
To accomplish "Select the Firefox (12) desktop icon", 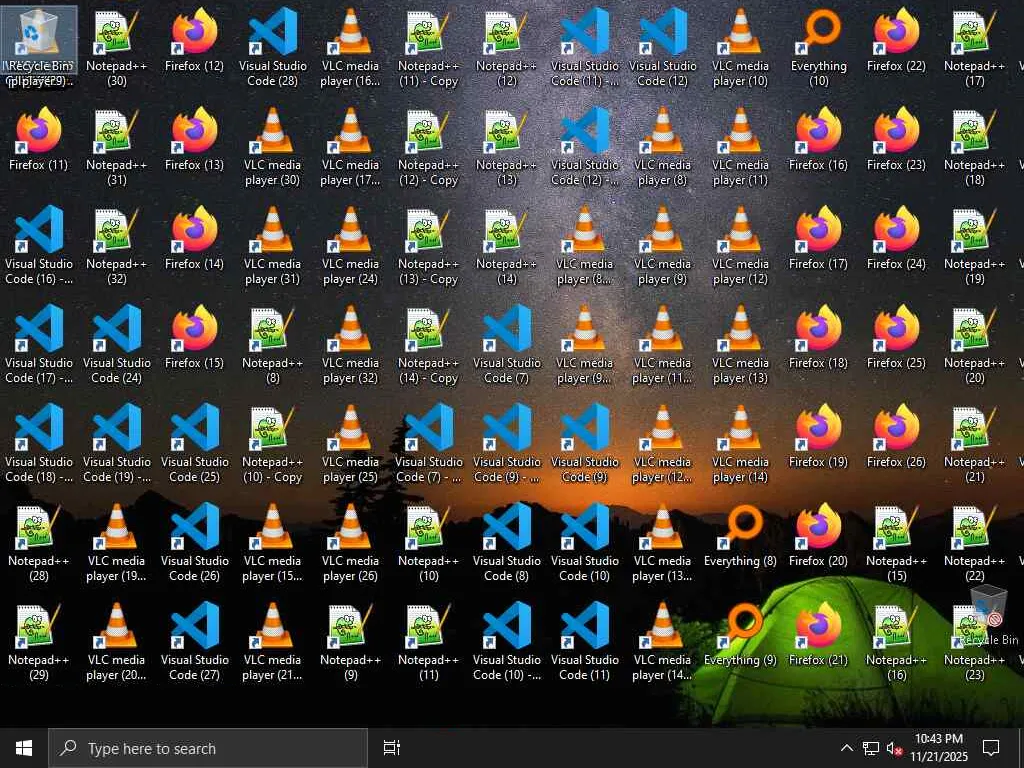I will pyautogui.click(x=194, y=40).
